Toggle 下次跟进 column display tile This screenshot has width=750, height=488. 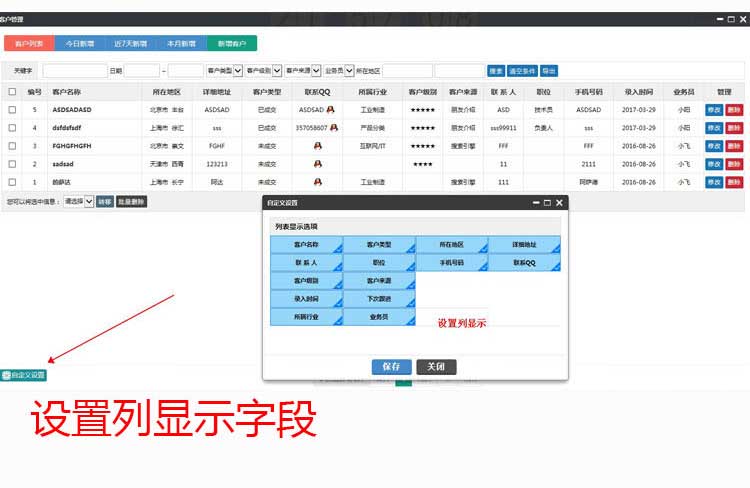pos(379,299)
